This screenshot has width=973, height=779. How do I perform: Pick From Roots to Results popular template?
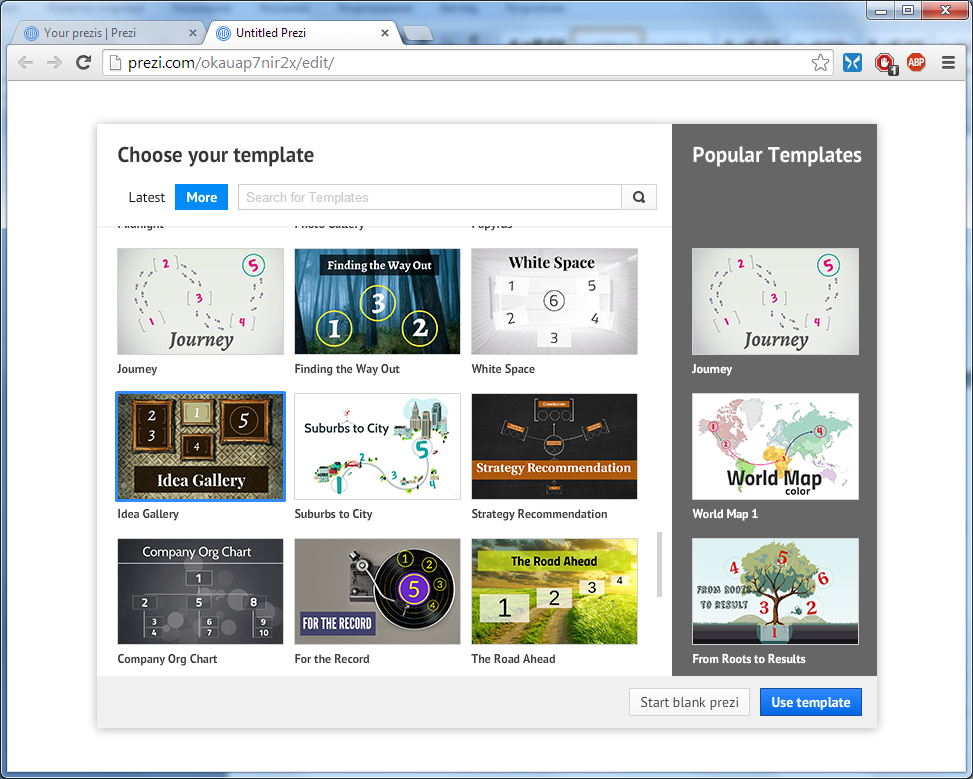775,592
